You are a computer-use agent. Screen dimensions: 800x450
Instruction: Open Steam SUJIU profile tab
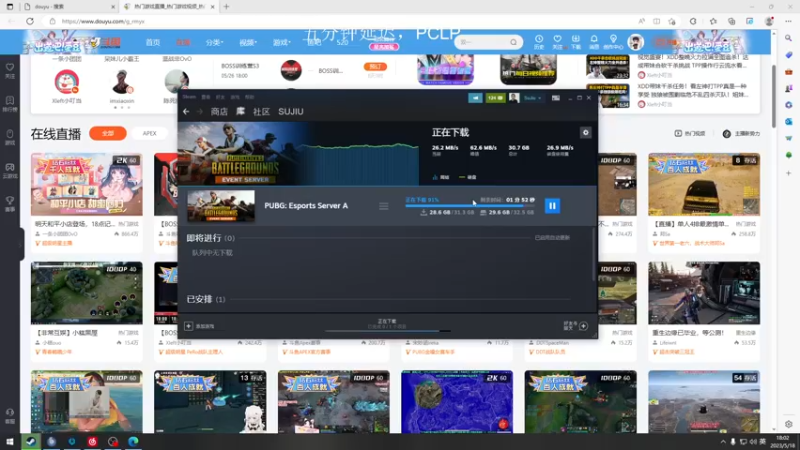[x=291, y=112]
